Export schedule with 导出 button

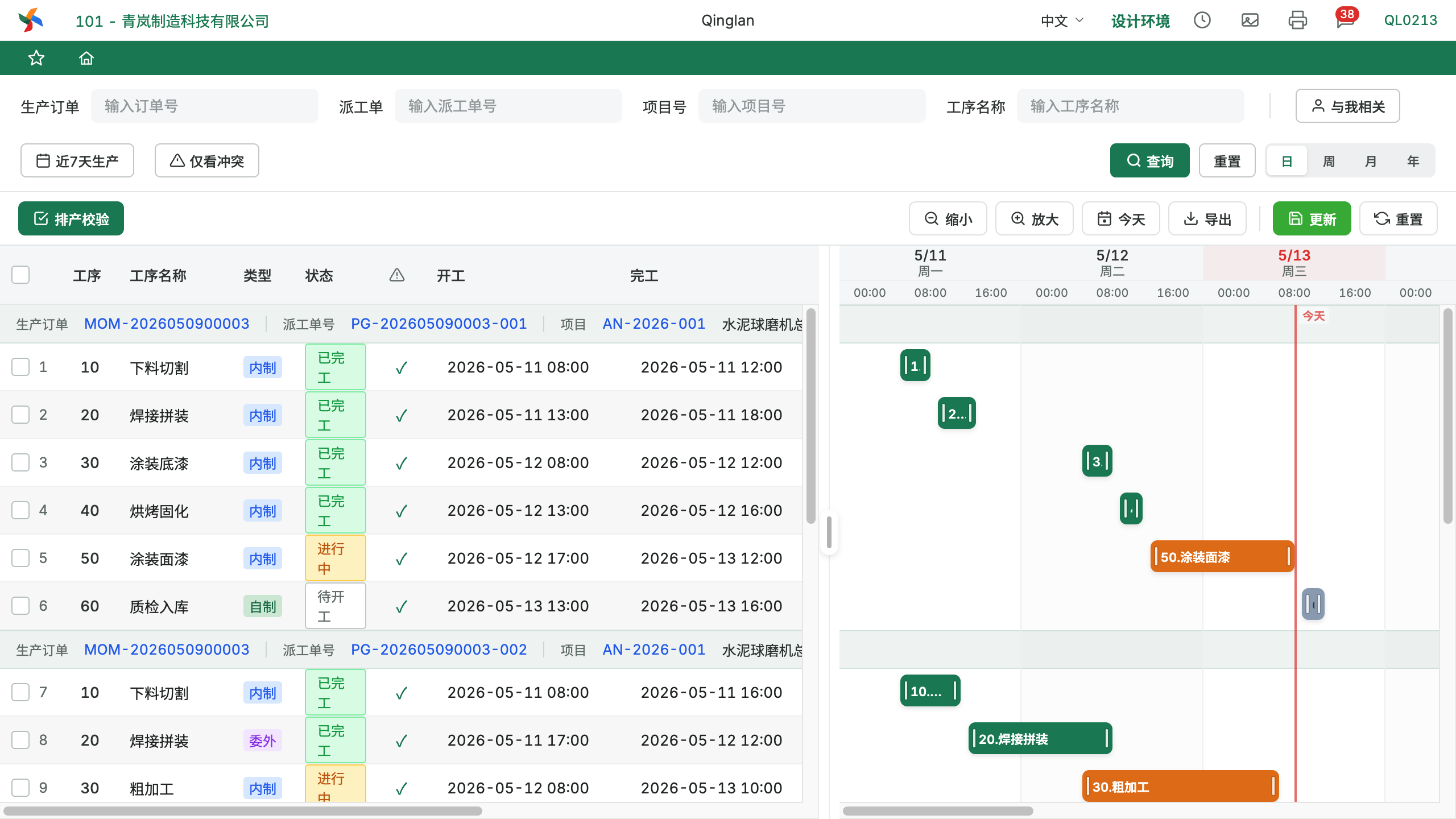click(1207, 218)
